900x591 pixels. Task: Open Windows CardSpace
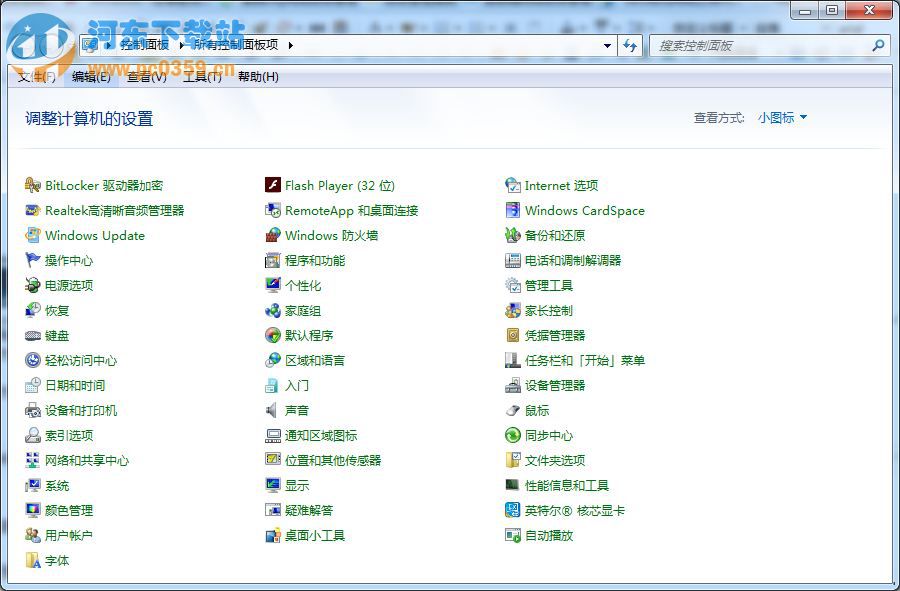click(x=585, y=210)
